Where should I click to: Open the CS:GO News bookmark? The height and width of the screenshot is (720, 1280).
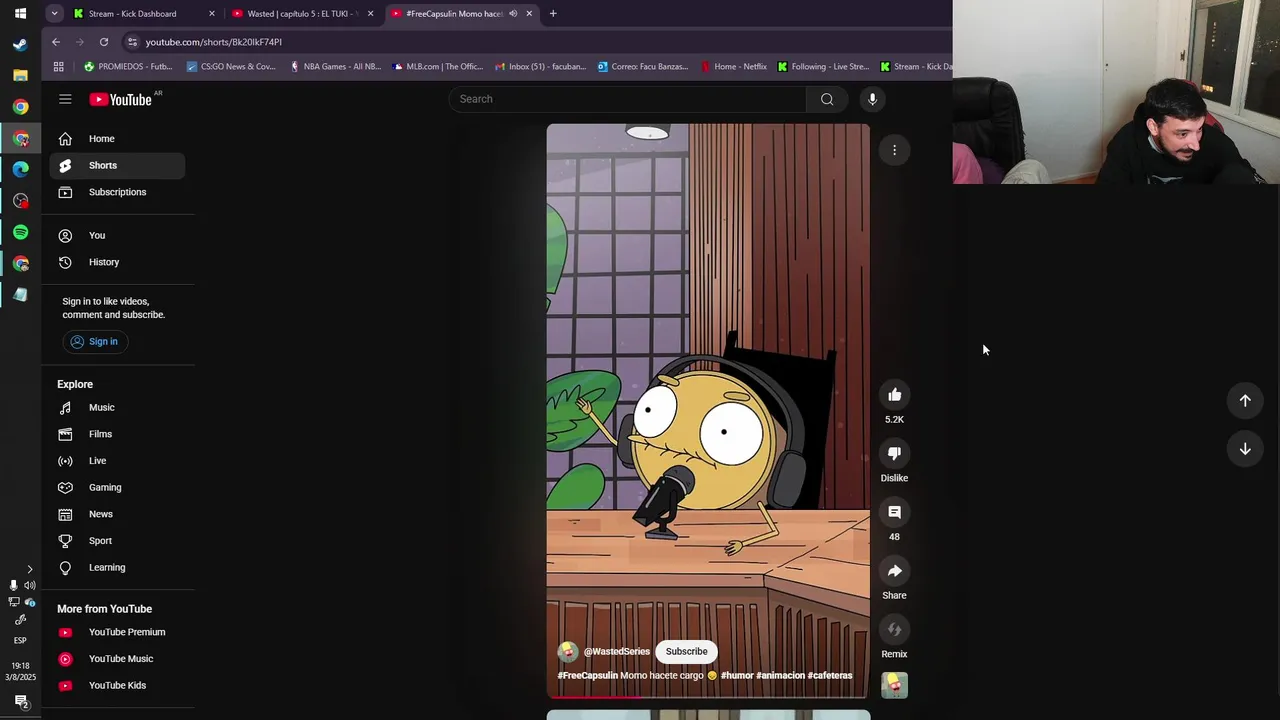231,67
